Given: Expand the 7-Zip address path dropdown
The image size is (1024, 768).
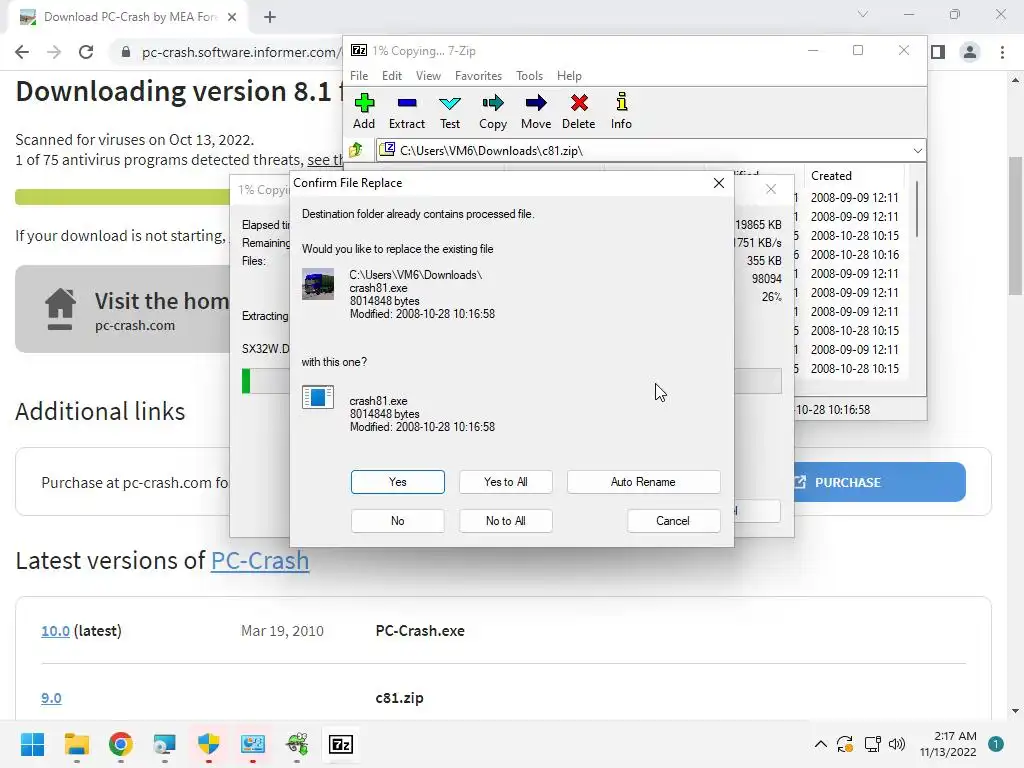Looking at the screenshot, I should coord(917,150).
